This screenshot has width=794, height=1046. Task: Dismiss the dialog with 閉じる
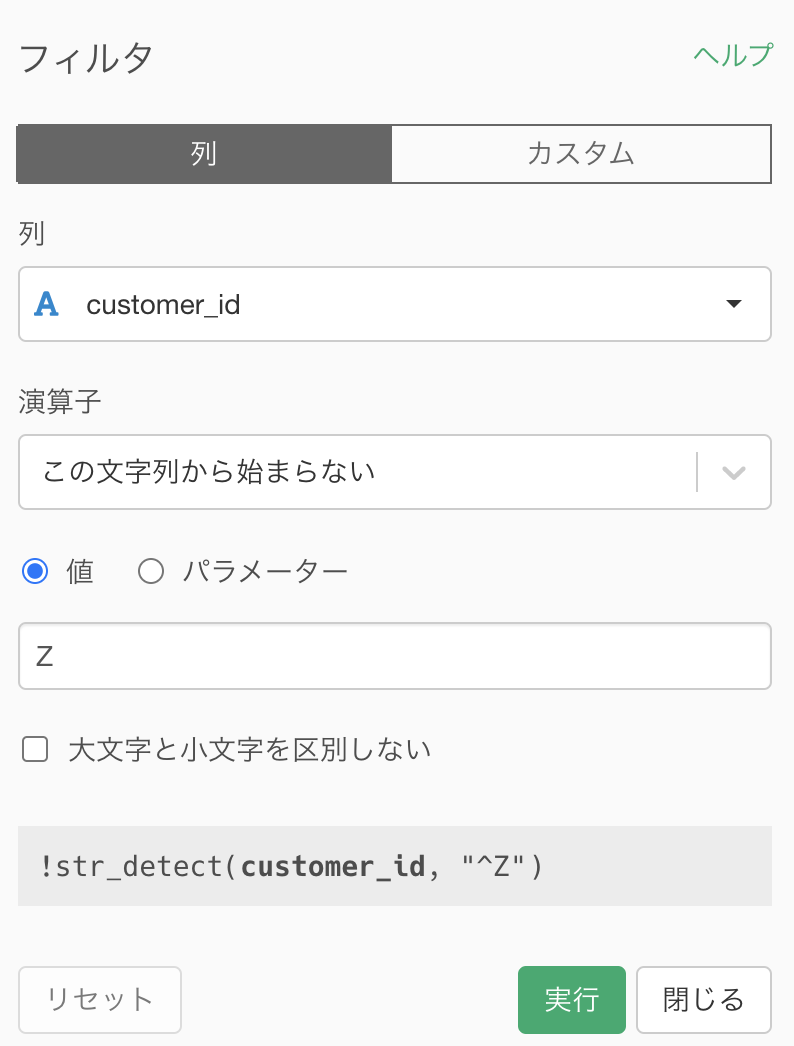click(703, 1000)
